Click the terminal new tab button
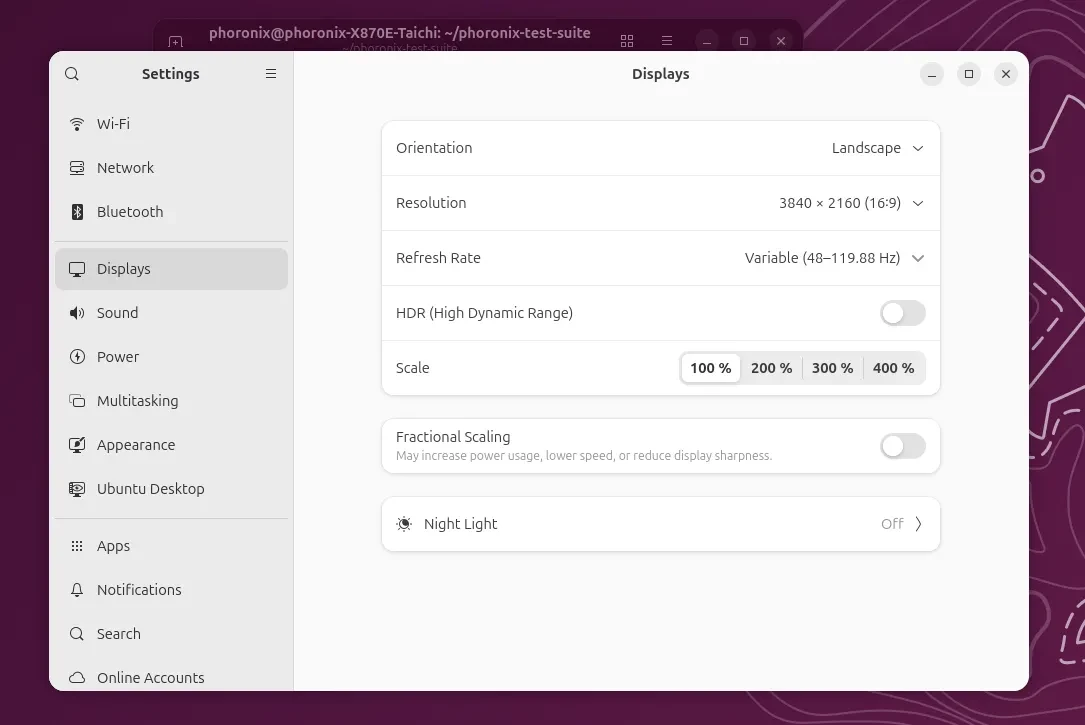The image size is (1085, 725). (x=176, y=42)
